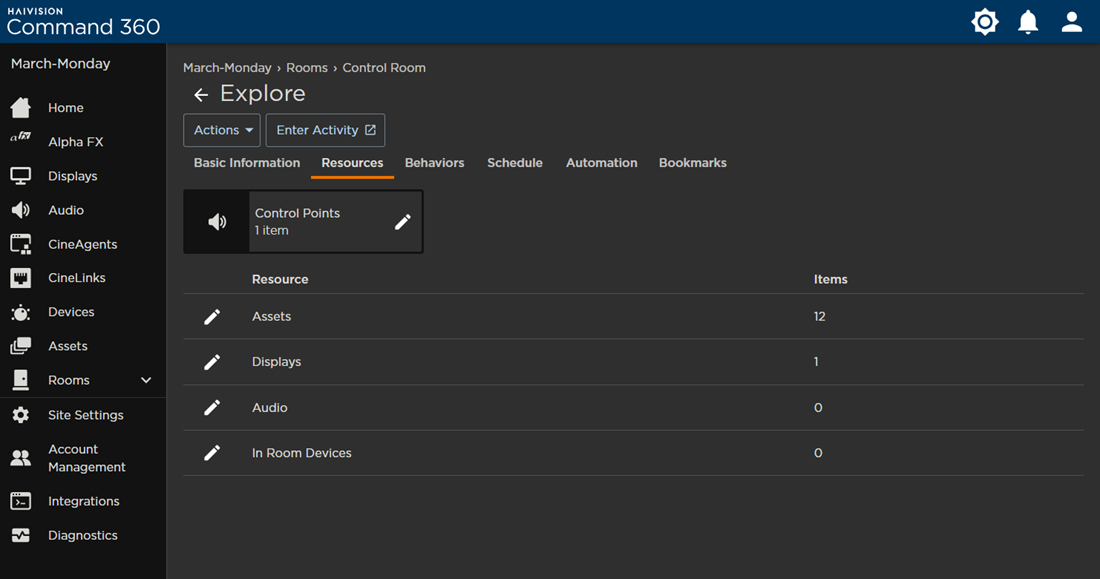Click the March-Monday site name in sidebar
The image size is (1100, 579).
(x=60, y=64)
